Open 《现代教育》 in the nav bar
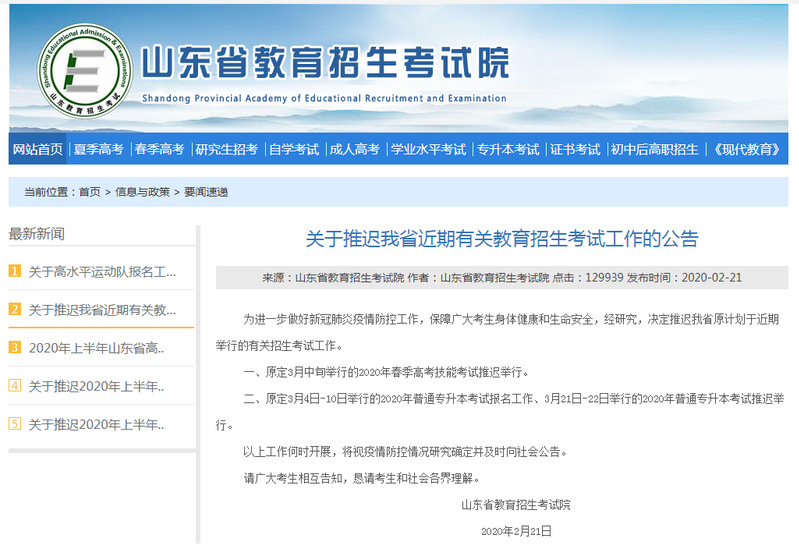 click(x=747, y=149)
